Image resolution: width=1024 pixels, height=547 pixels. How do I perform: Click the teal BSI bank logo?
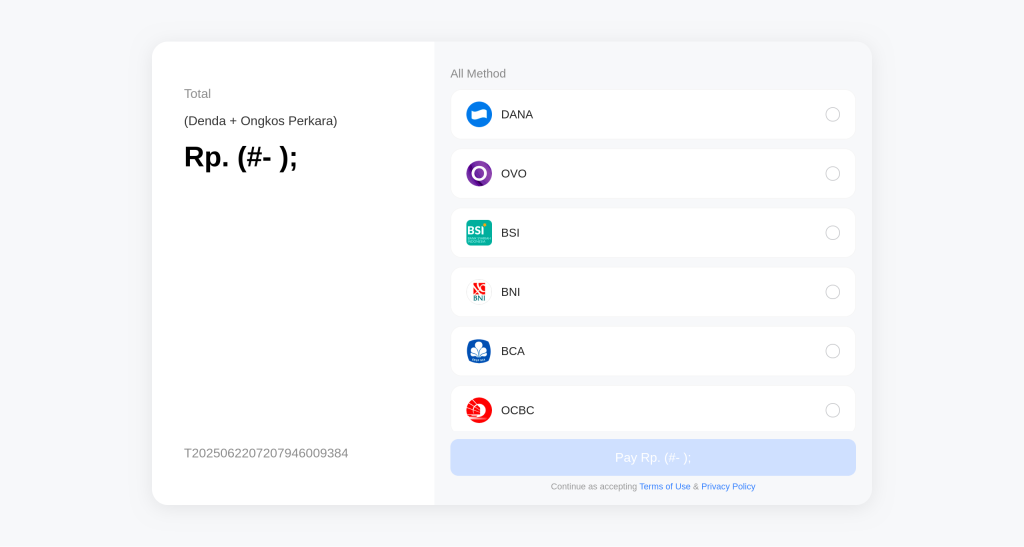click(x=479, y=232)
